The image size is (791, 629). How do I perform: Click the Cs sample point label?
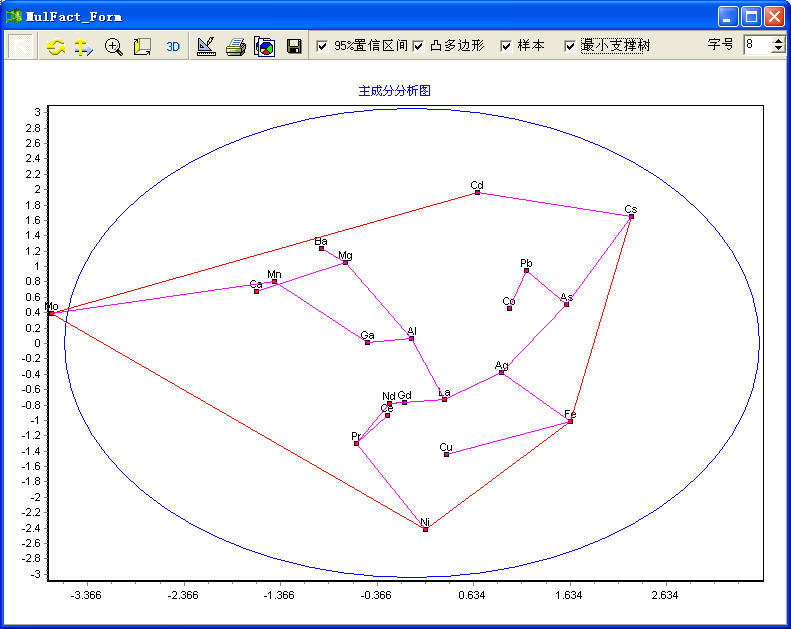pos(631,209)
